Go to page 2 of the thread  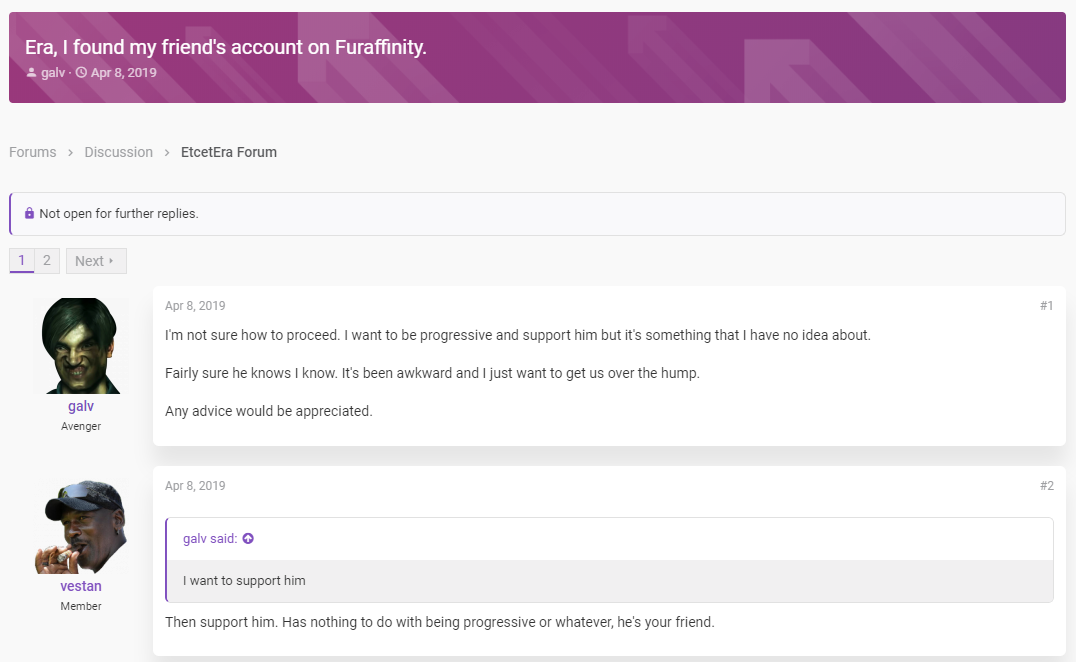47,261
